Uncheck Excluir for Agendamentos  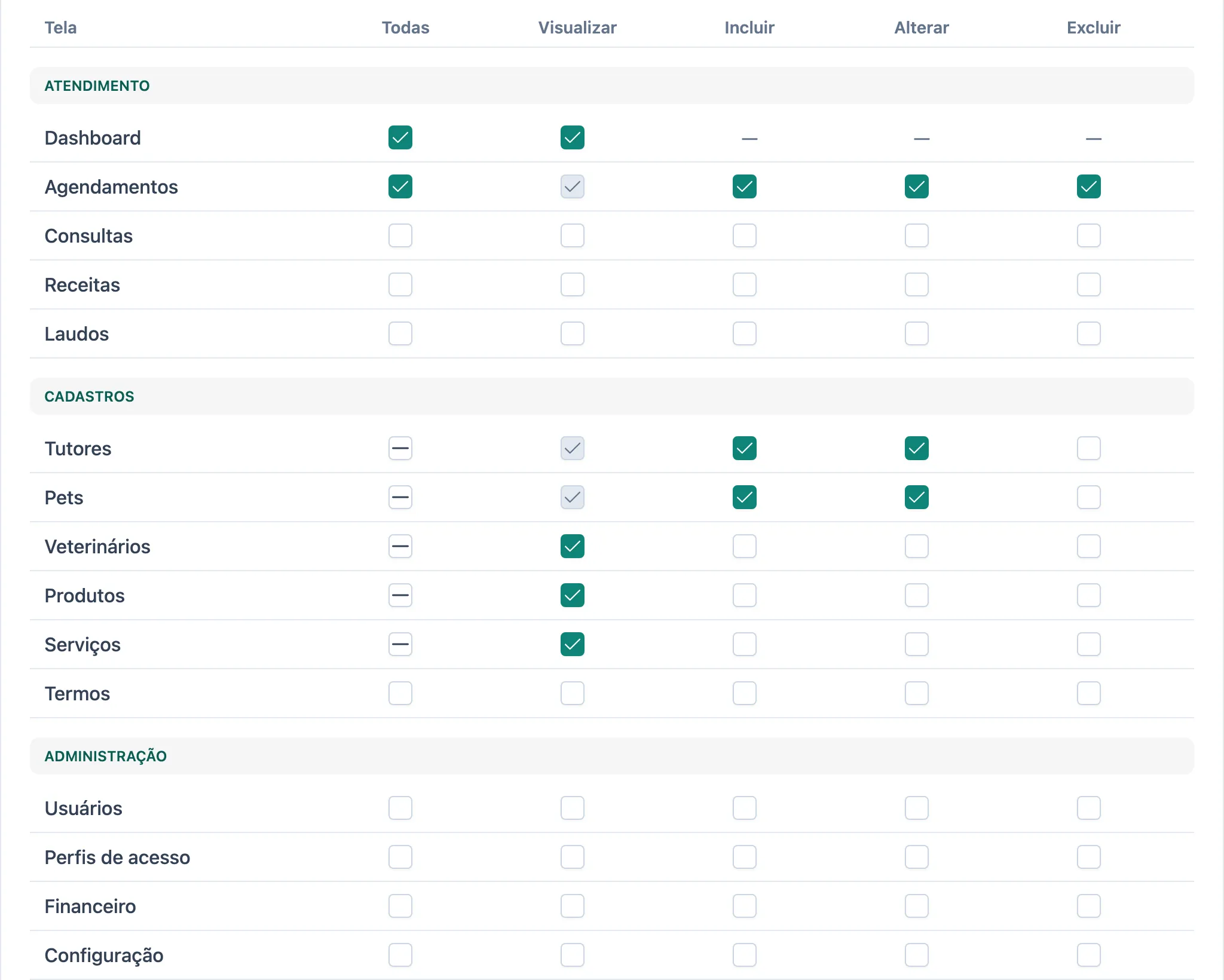[1089, 186]
